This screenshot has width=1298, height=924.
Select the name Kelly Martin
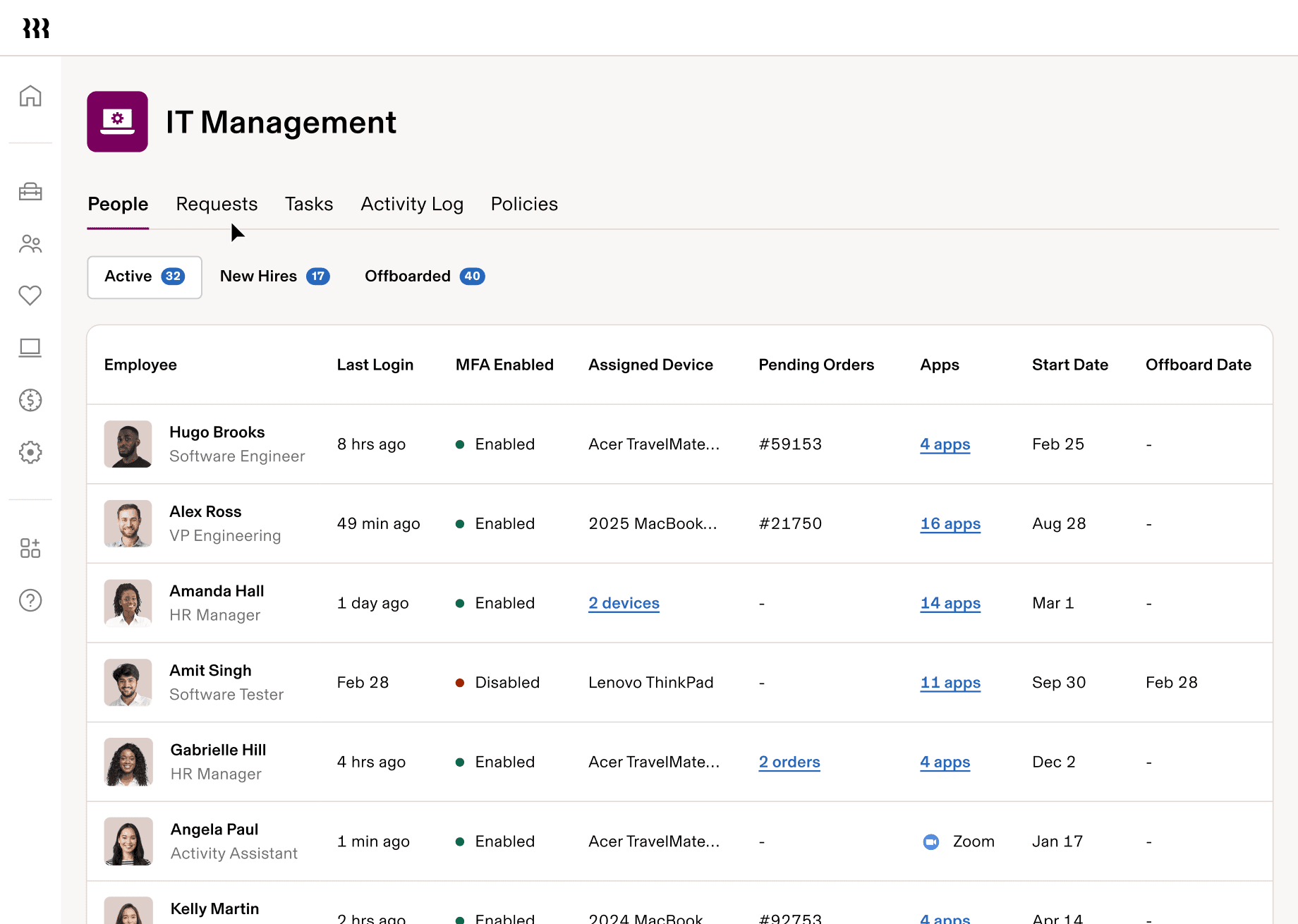[x=214, y=909]
